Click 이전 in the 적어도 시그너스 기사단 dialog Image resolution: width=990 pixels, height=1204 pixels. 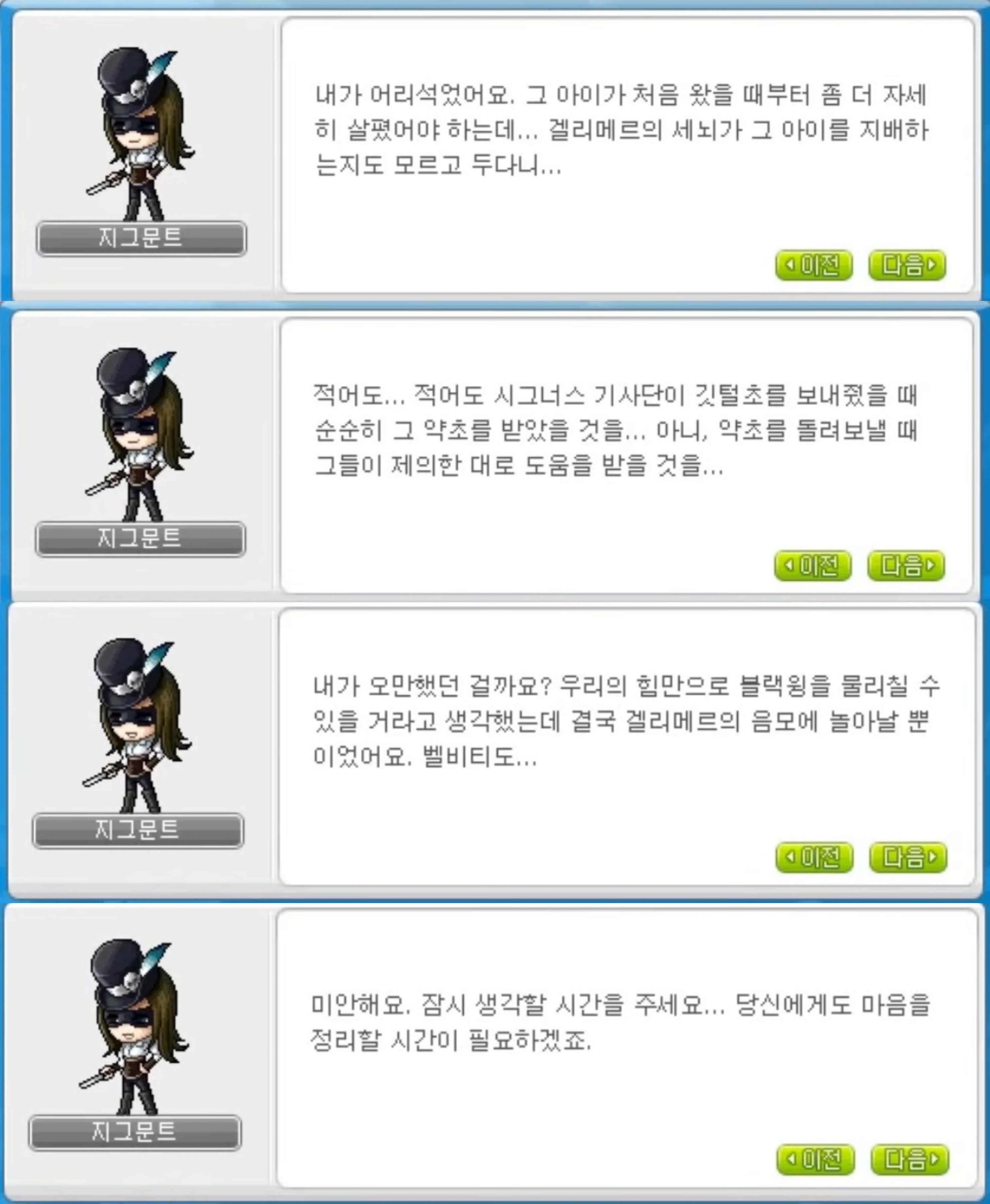pos(813,565)
